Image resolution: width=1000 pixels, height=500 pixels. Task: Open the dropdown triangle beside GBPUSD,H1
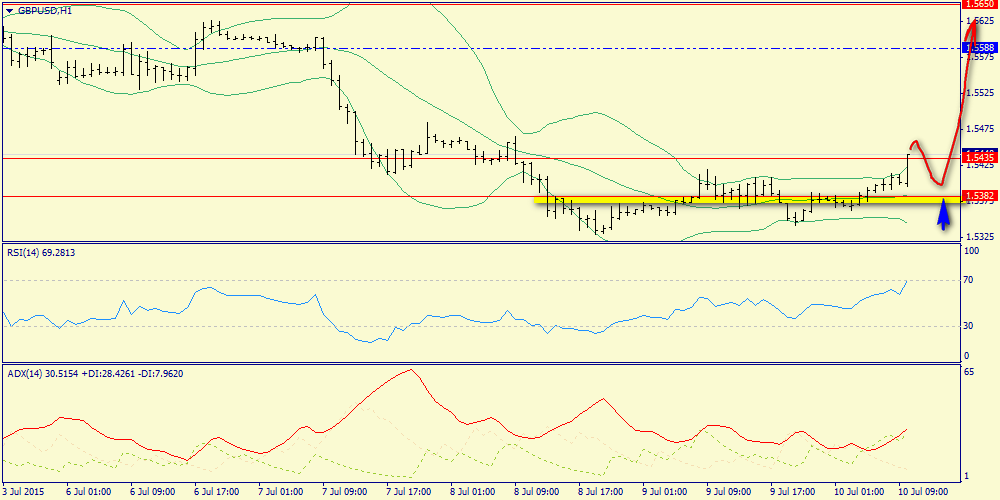(x=9, y=10)
